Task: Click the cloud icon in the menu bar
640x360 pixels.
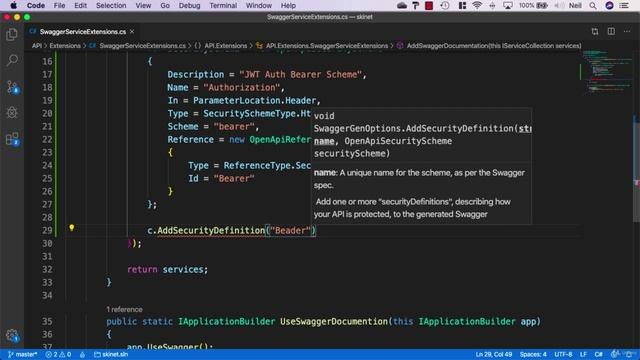Action: (x=402, y=5)
